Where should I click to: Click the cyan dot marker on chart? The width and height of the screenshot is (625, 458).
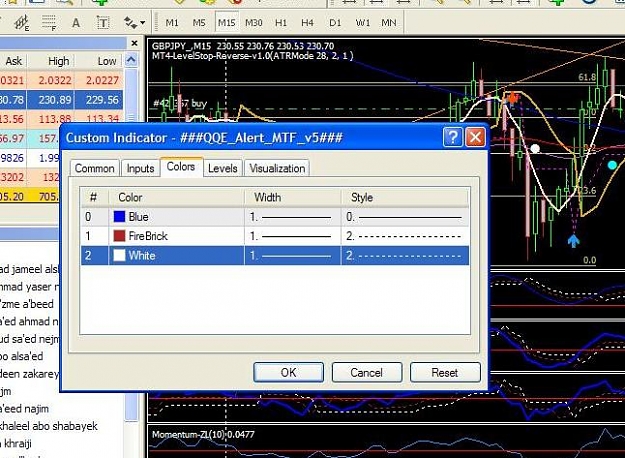coord(612,165)
